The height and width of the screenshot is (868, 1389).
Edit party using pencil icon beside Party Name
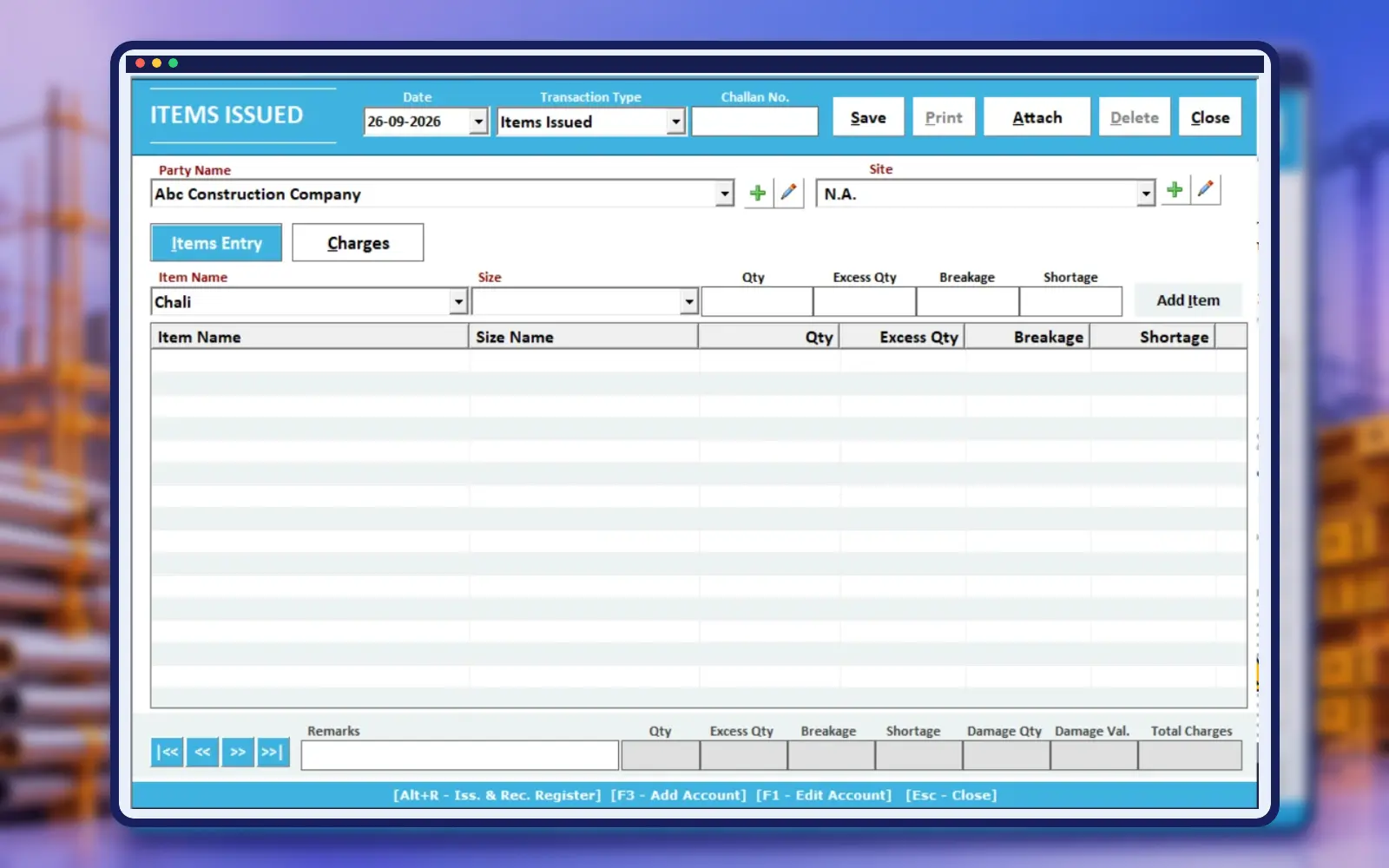[x=788, y=193]
